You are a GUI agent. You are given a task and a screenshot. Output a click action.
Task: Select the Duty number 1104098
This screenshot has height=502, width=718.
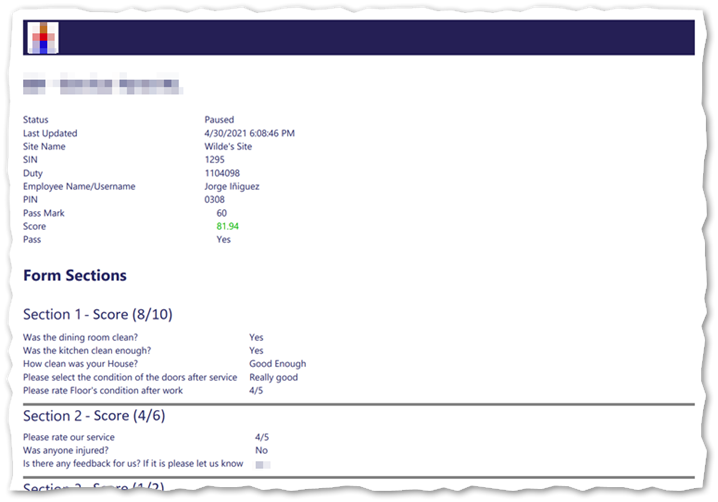pos(222,173)
